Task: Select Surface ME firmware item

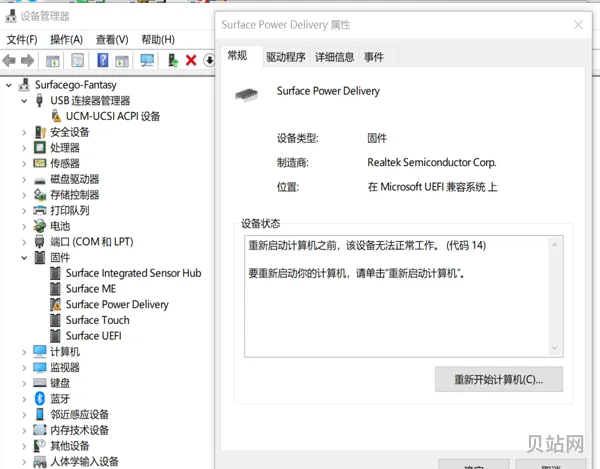Action: (91, 289)
